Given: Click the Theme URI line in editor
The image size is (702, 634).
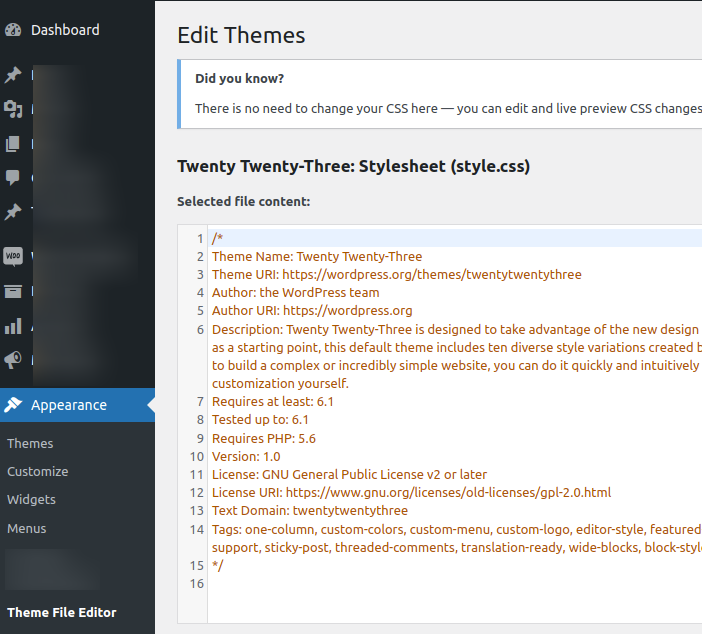Looking at the screenshot, I should coord(397,274).
